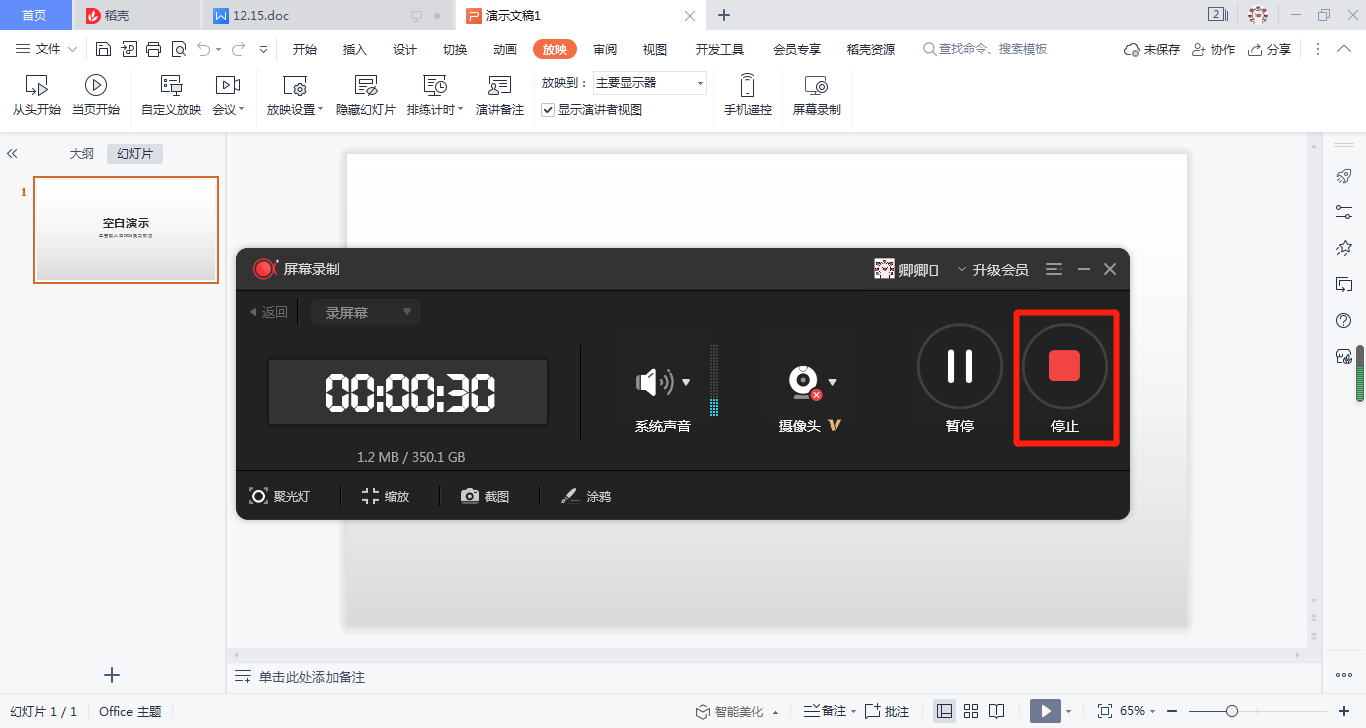Click the 截图 screenshot camera icon

[x=470, y=496]
